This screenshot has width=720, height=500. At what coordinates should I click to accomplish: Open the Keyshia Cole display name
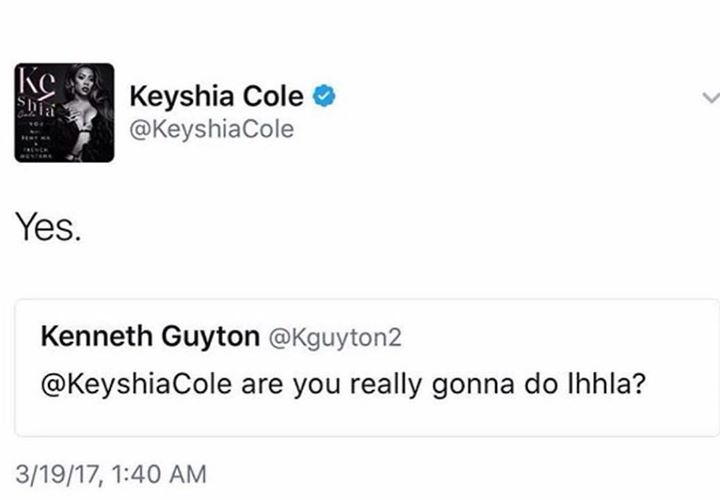point(216,96)
